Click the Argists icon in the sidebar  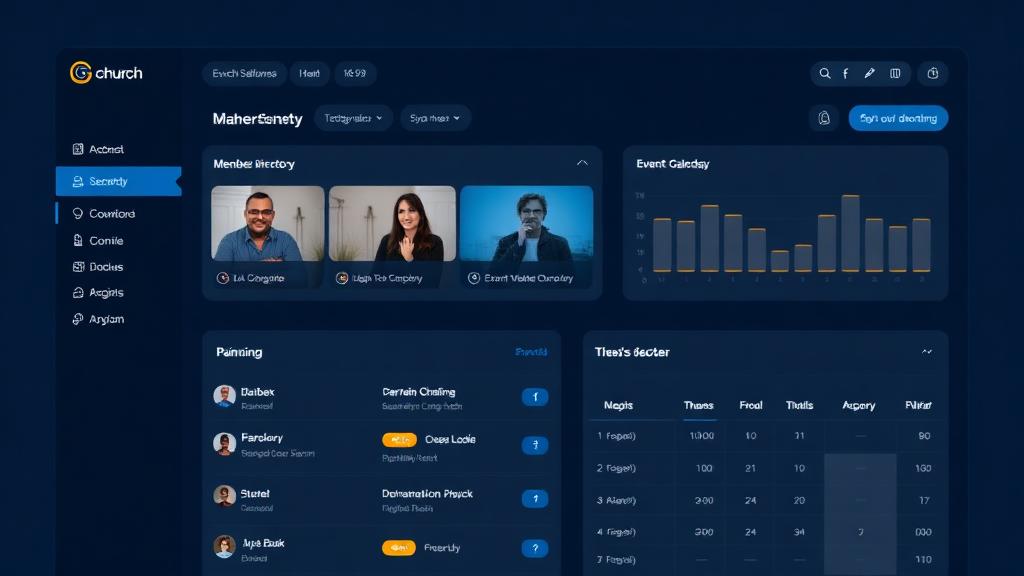click(x=79, y=292)
